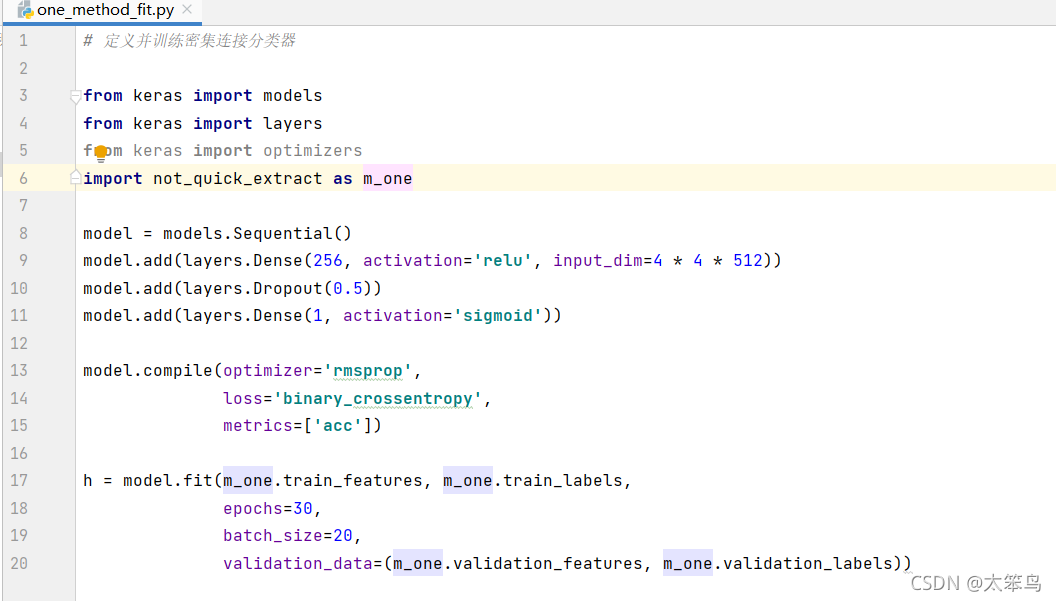The width and height of the screenshot is (1056, 601).
Task: Click fold end marker at line 6
Action: 75,178
